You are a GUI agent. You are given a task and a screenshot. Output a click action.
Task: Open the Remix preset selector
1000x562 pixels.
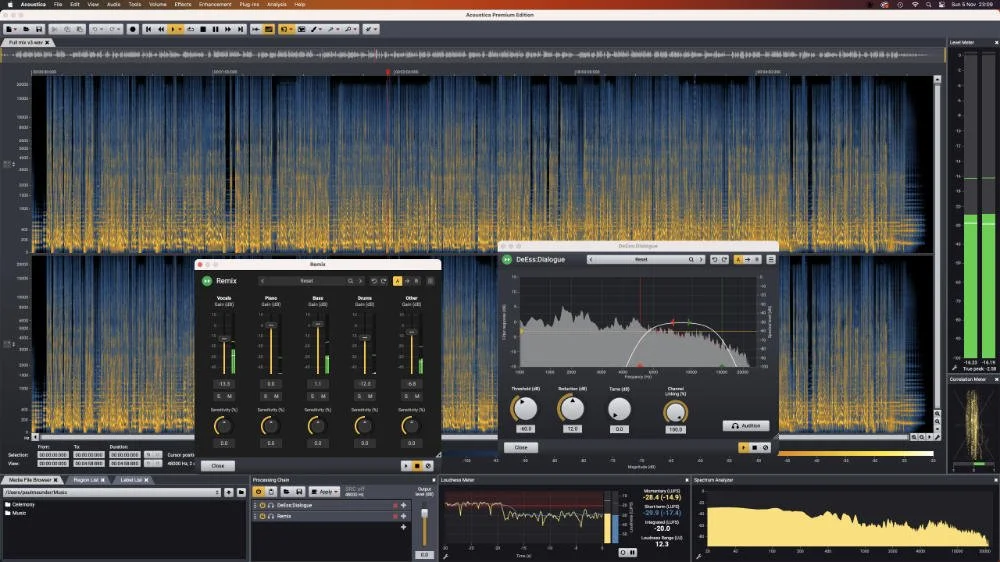(306, 281)
